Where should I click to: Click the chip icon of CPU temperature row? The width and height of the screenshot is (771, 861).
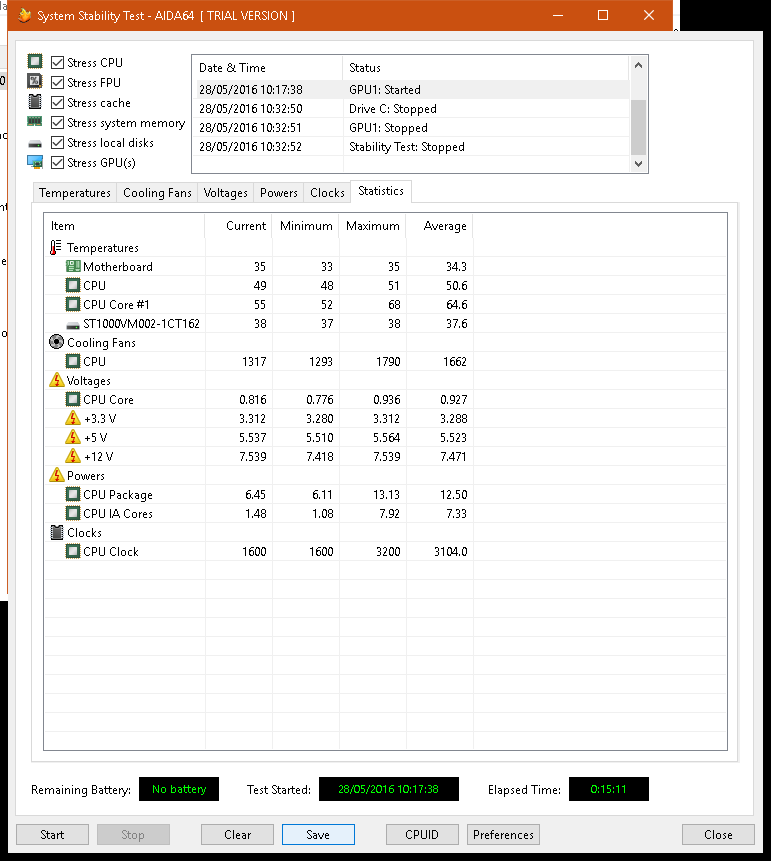73,286
